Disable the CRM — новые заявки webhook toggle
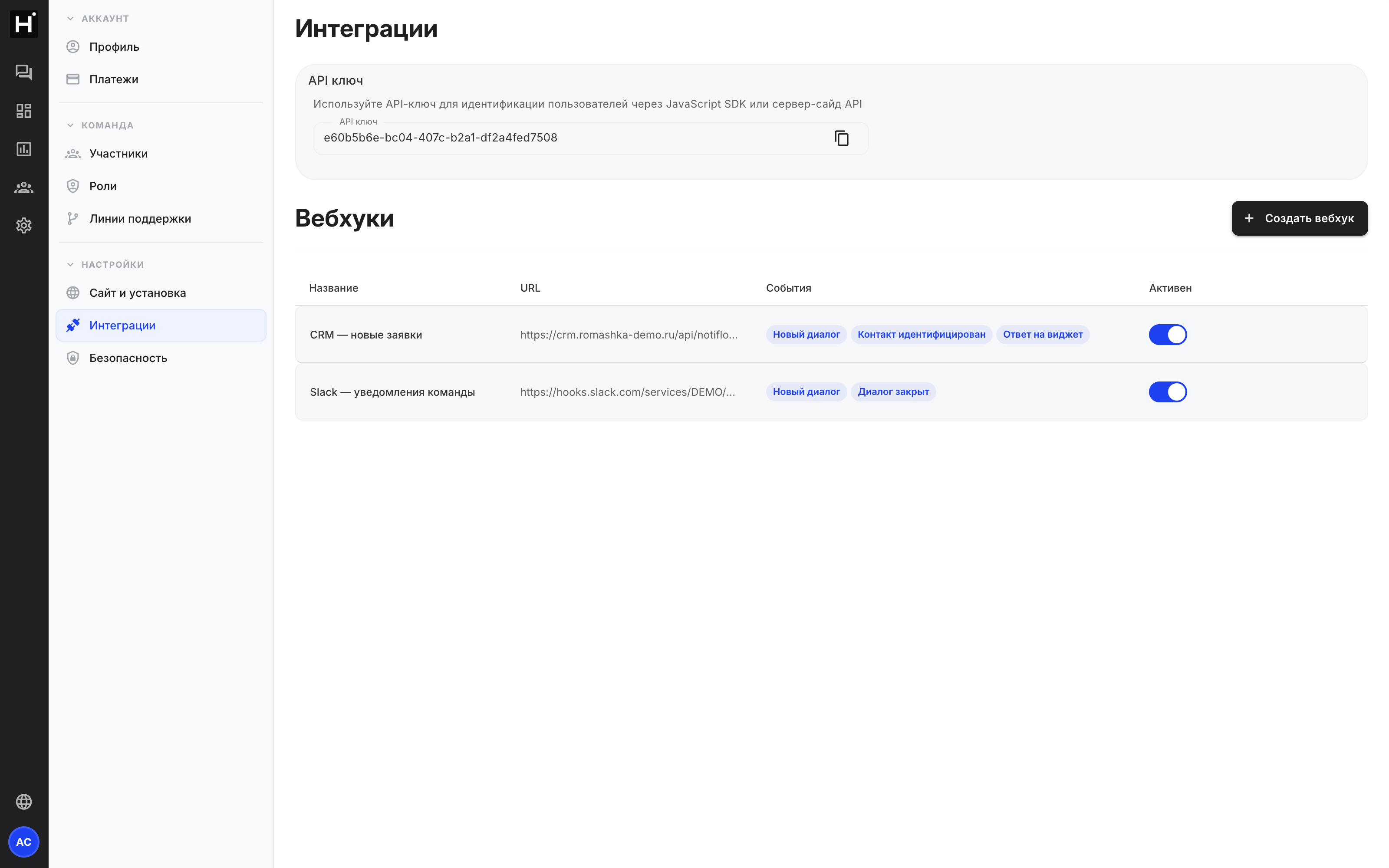1389x868 pixels. pyautogui.click(x=1168, y=335)
